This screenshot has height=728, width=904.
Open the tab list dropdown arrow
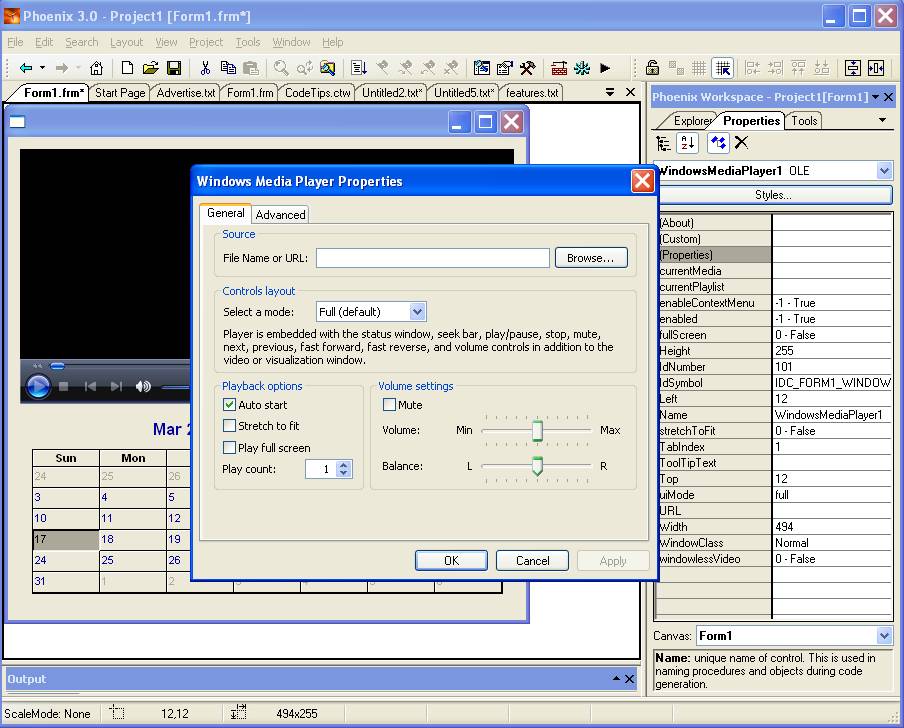pos(610,92)
